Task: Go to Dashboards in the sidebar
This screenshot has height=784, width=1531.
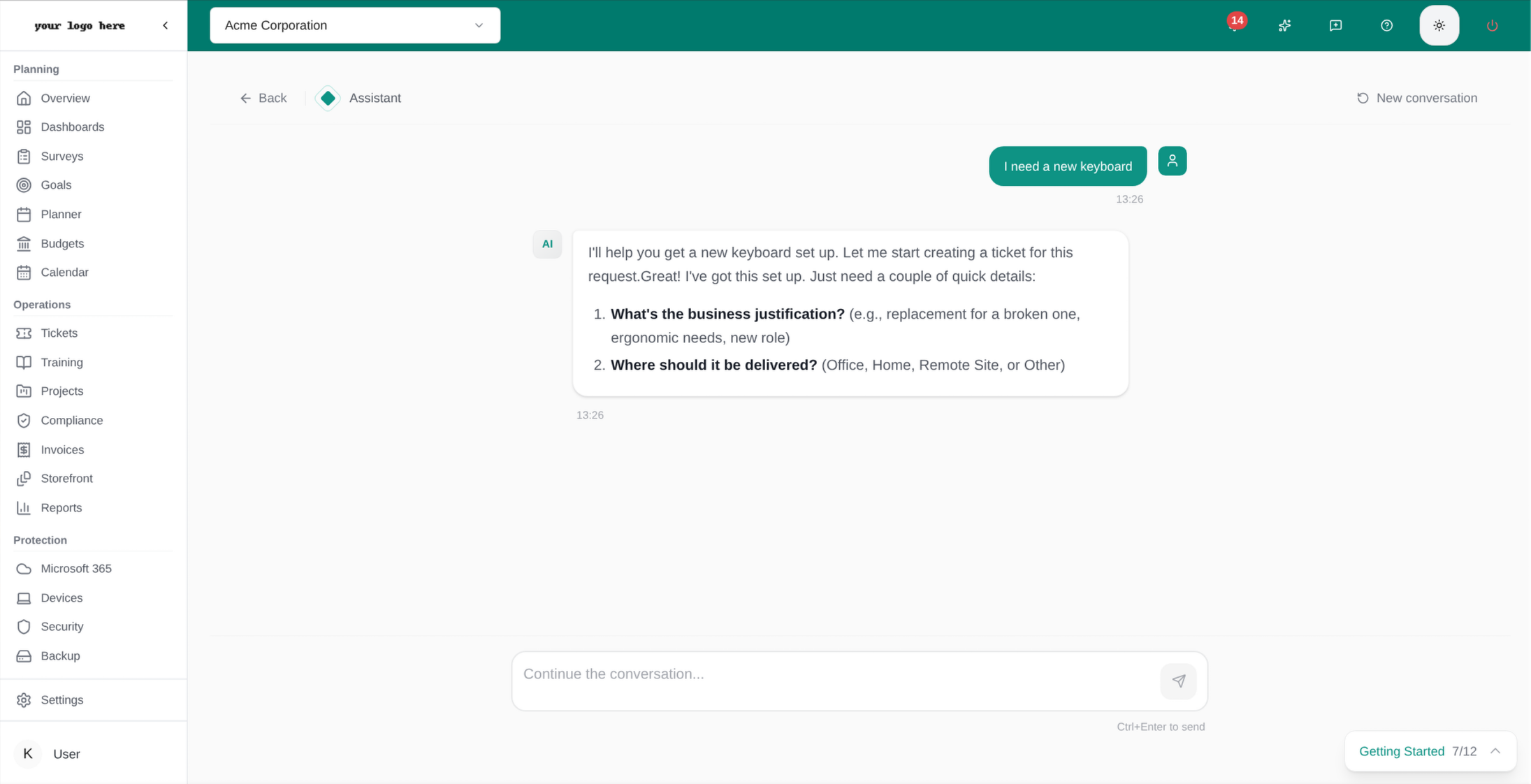Action: point(72,127)
